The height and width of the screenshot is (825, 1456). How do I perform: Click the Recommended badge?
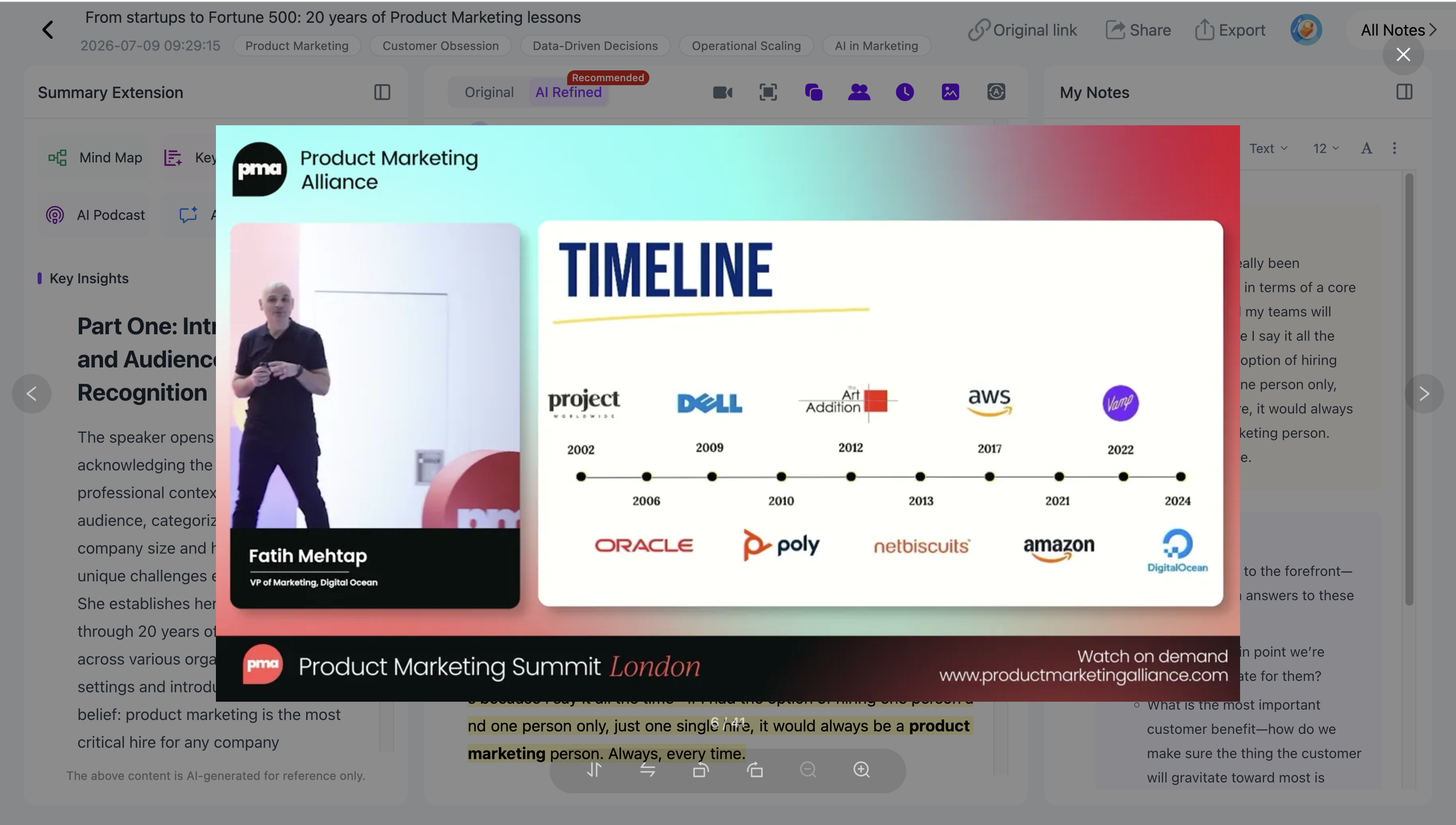pyautogui.click(x=607, y=78)
